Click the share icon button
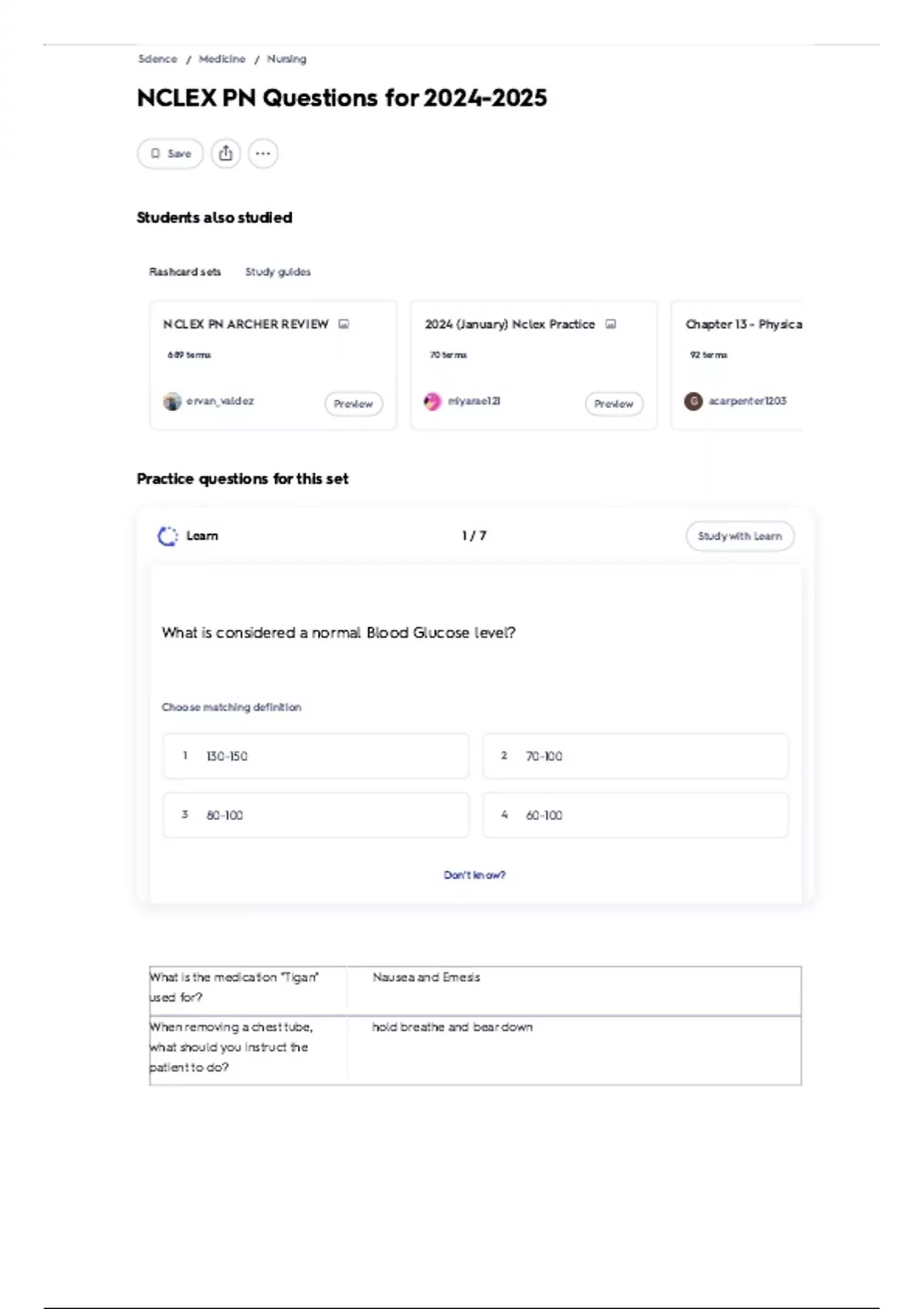Viewport: 924px width, 1309px height. [226, 153]
